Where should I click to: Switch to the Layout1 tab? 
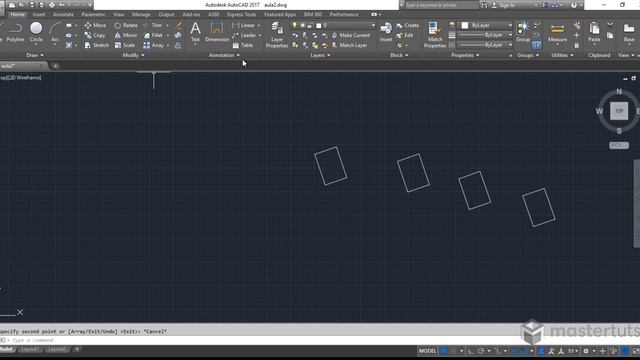pos(30,349)
